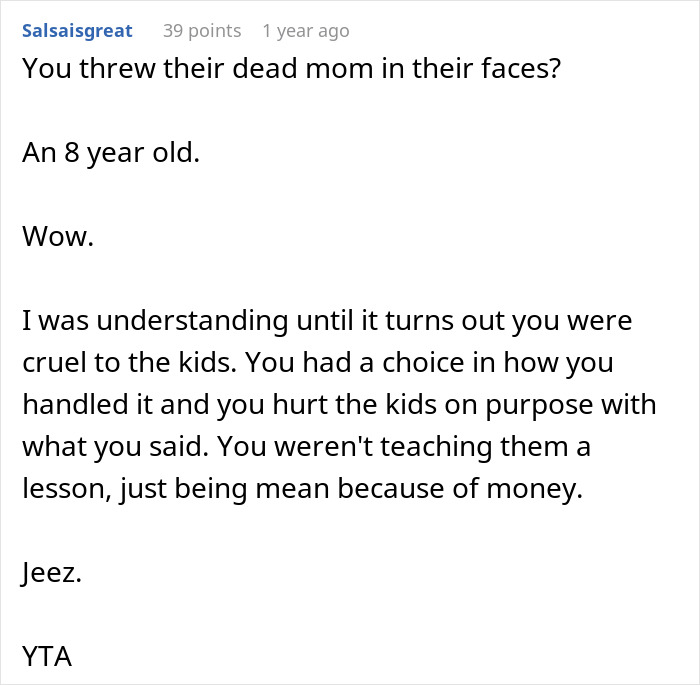The width and height of the screenshot is (700, 685).
Task: Click the line "An 8 year old."
Action: tap(111, 153)
